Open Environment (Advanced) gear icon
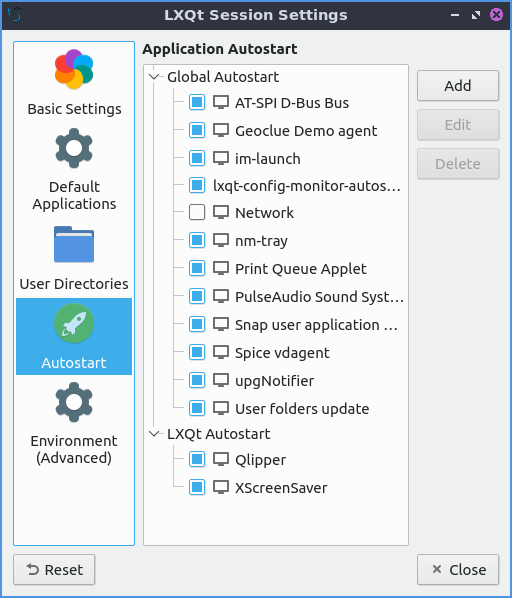 (74, 402)
